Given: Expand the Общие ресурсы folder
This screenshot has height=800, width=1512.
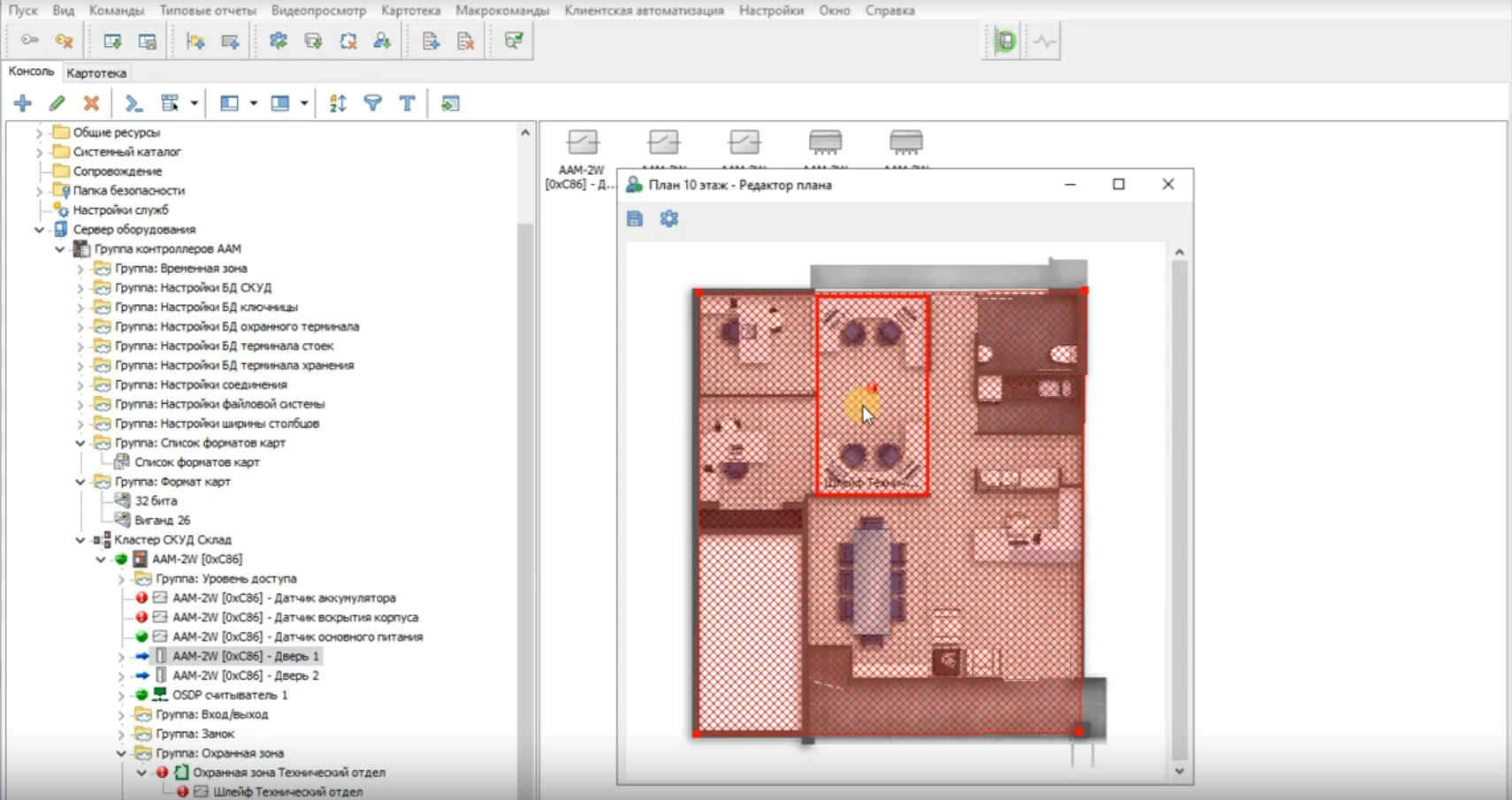Looking at the screenshot, I should [x=39, y=133].
